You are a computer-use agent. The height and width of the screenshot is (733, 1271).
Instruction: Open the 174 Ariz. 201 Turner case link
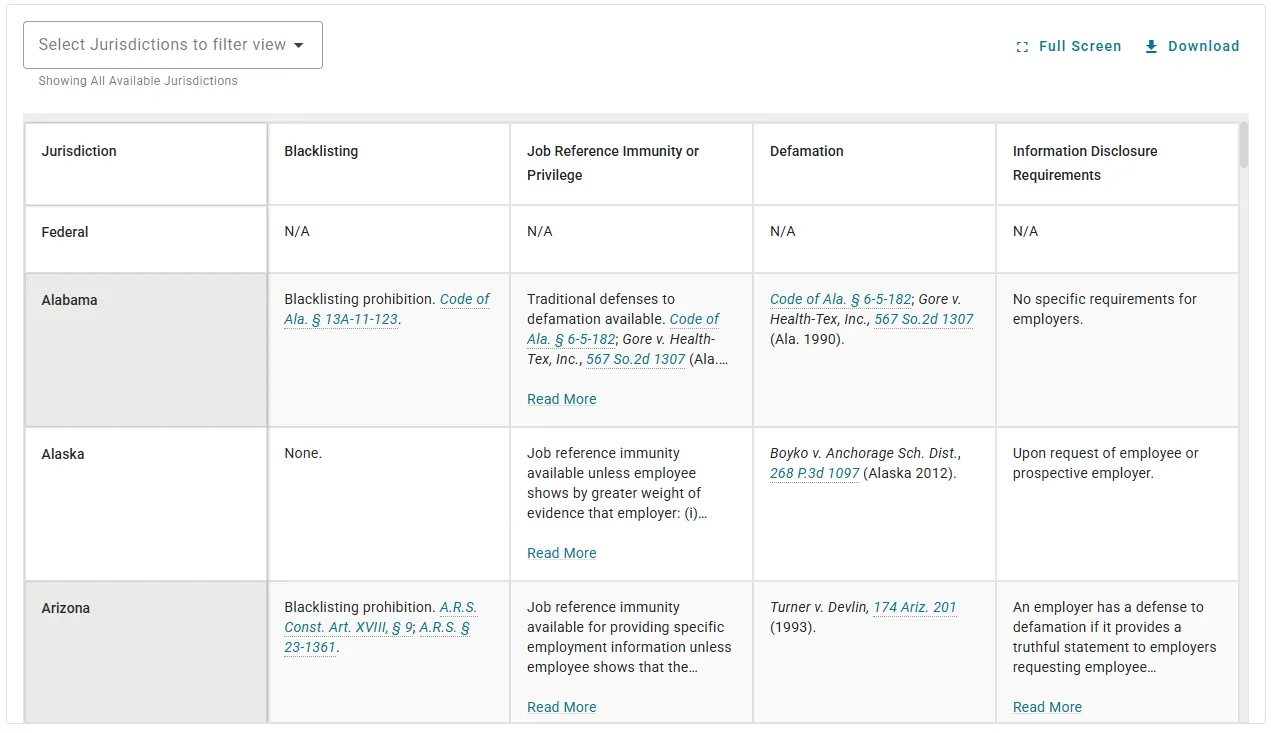(x=914, y=606)
